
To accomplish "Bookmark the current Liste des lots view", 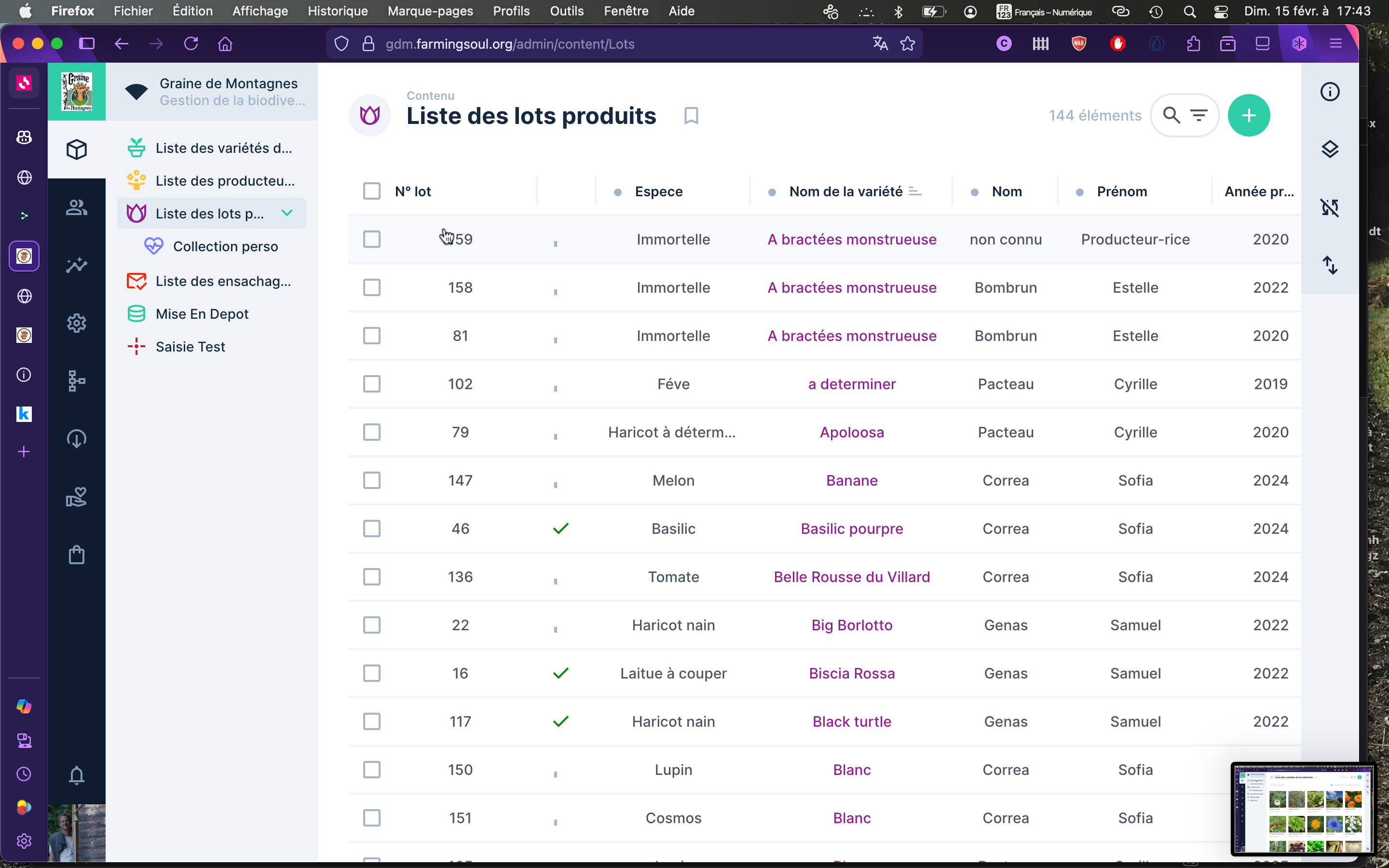I will [691, 116].
